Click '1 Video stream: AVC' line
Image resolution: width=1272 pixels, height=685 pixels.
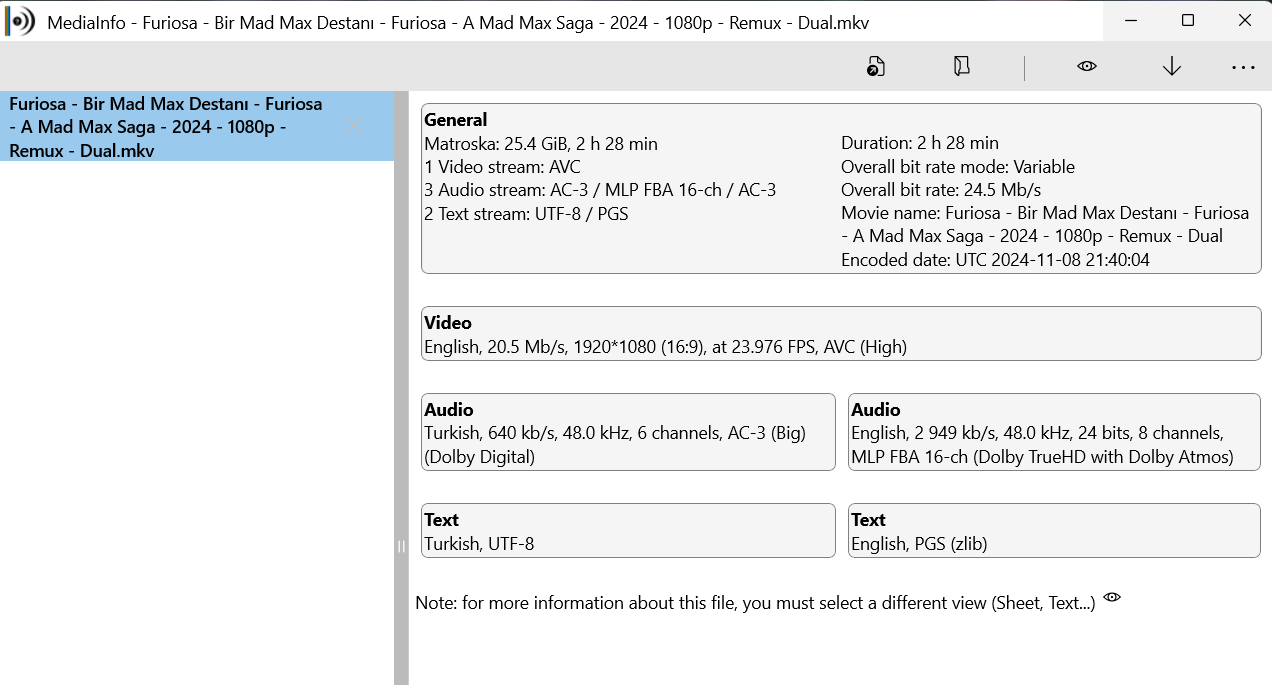point(502,167)
